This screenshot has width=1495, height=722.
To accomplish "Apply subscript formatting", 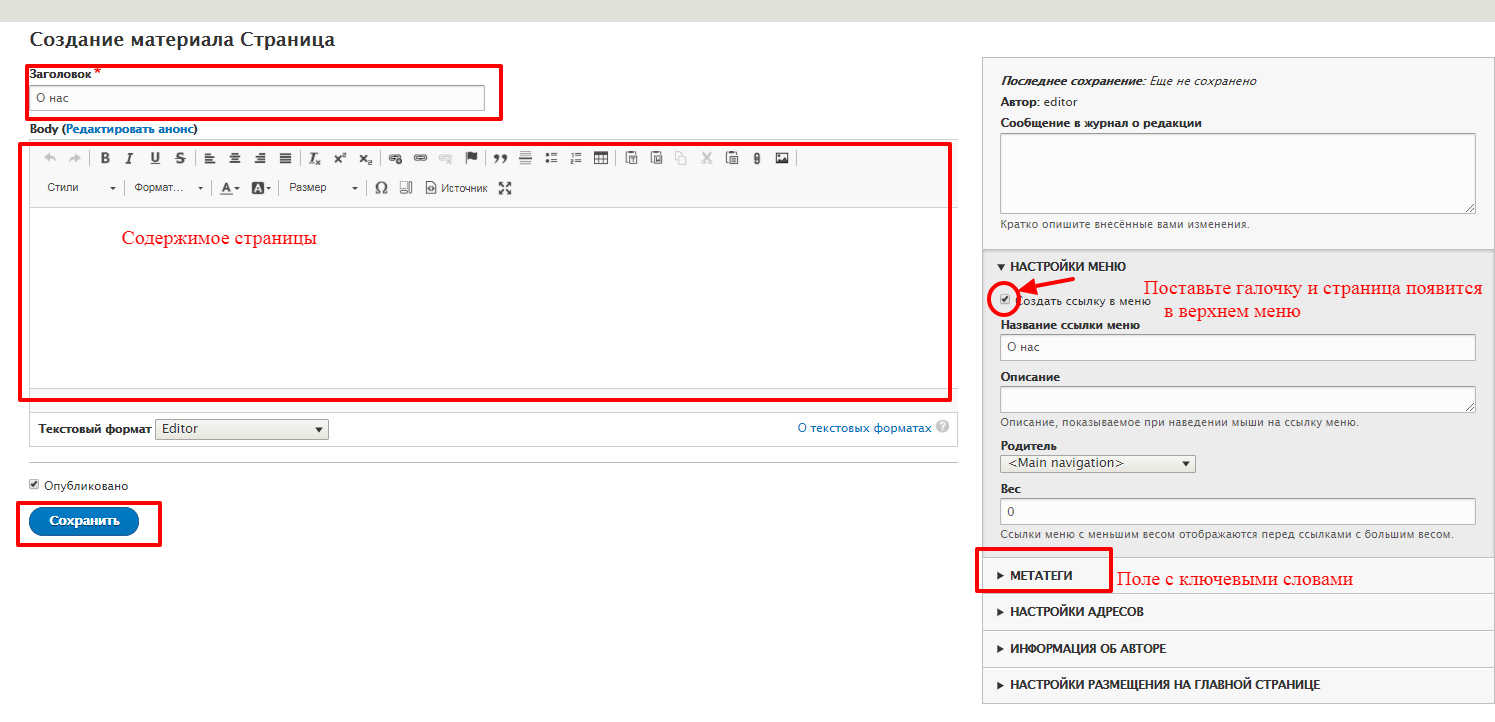I will (365, 158).
